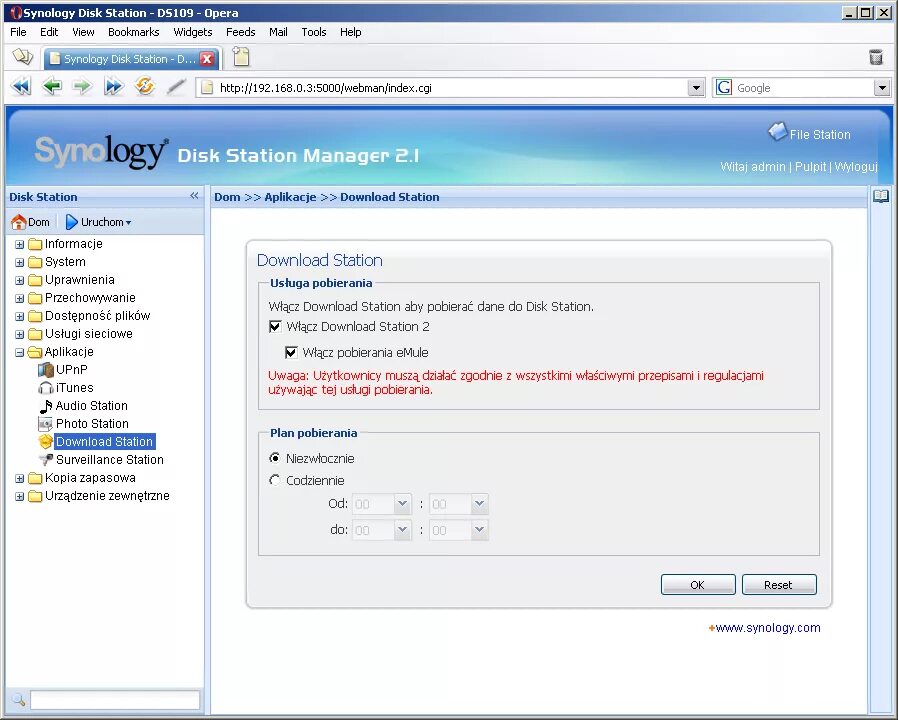
Task: Open the closed tabs trash icon
Action: click(x=876, y=57)
